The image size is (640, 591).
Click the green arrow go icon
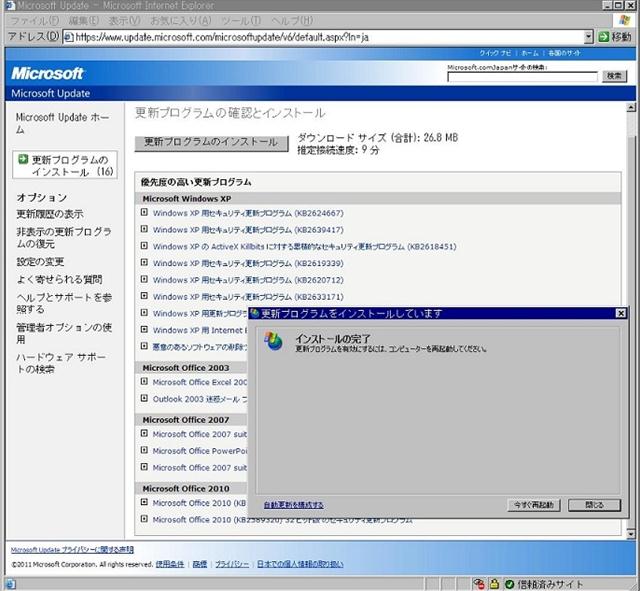pos(603,37)
